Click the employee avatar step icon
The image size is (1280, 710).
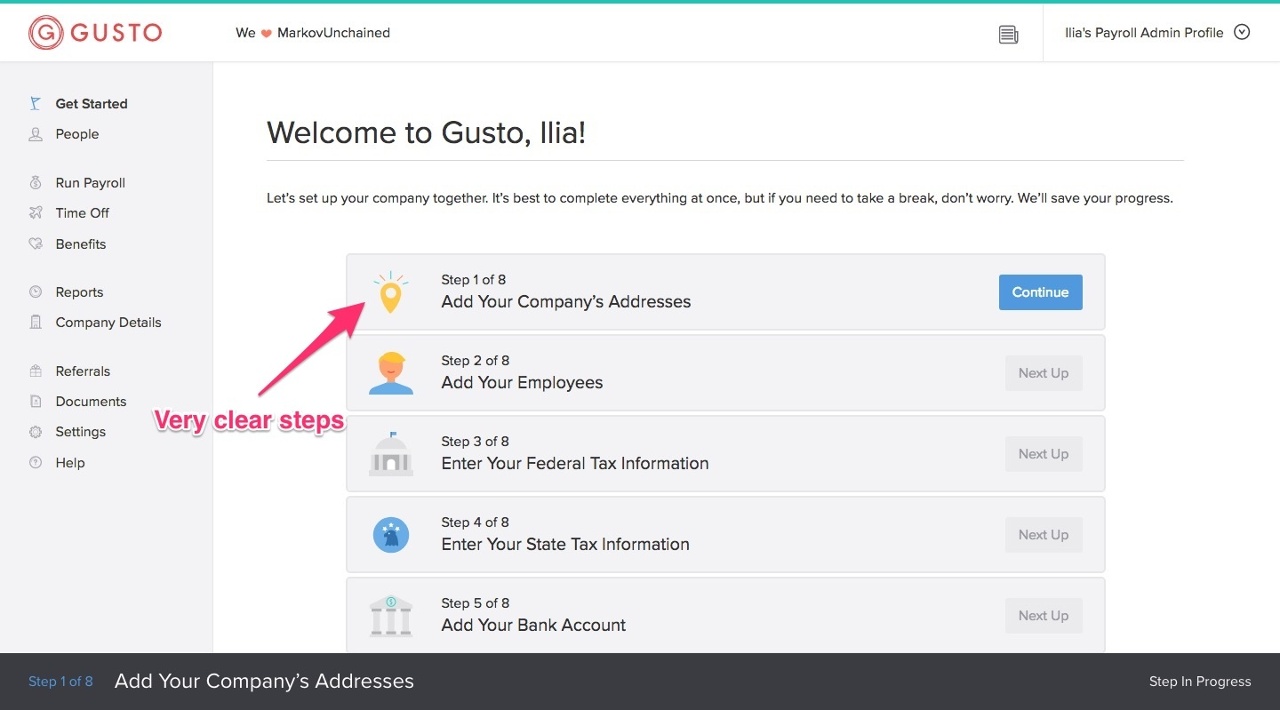click(390, 373)
